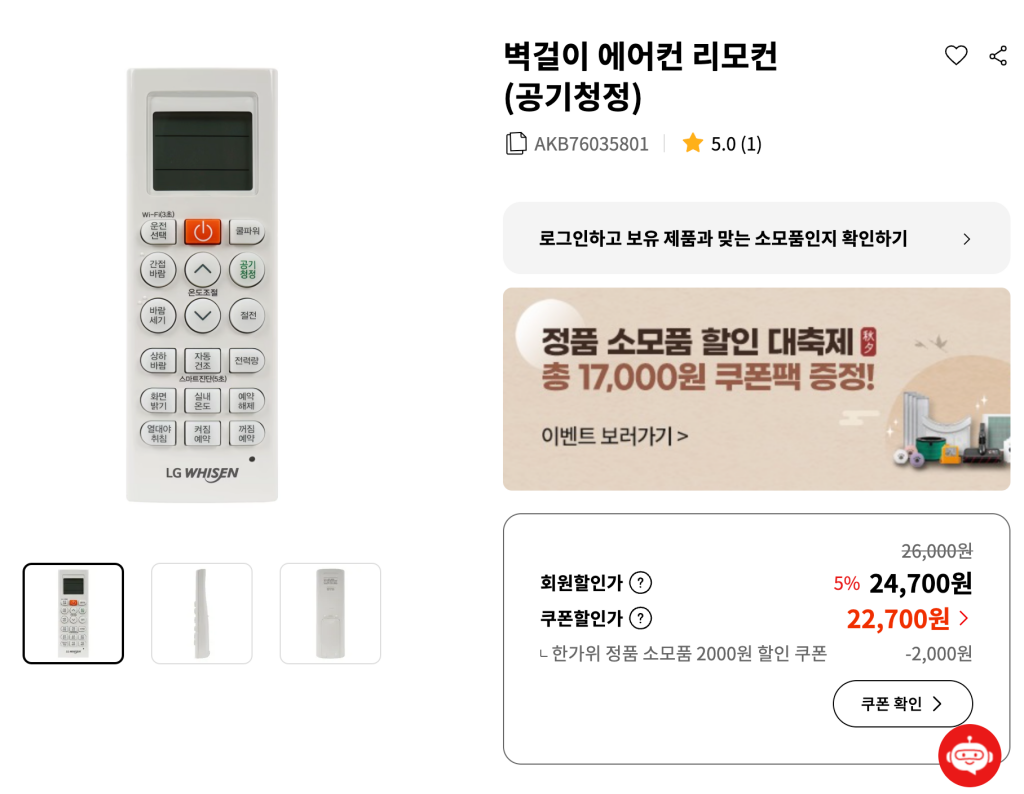
Task: Click the gold star rating icon
Action: pos(693,143)
